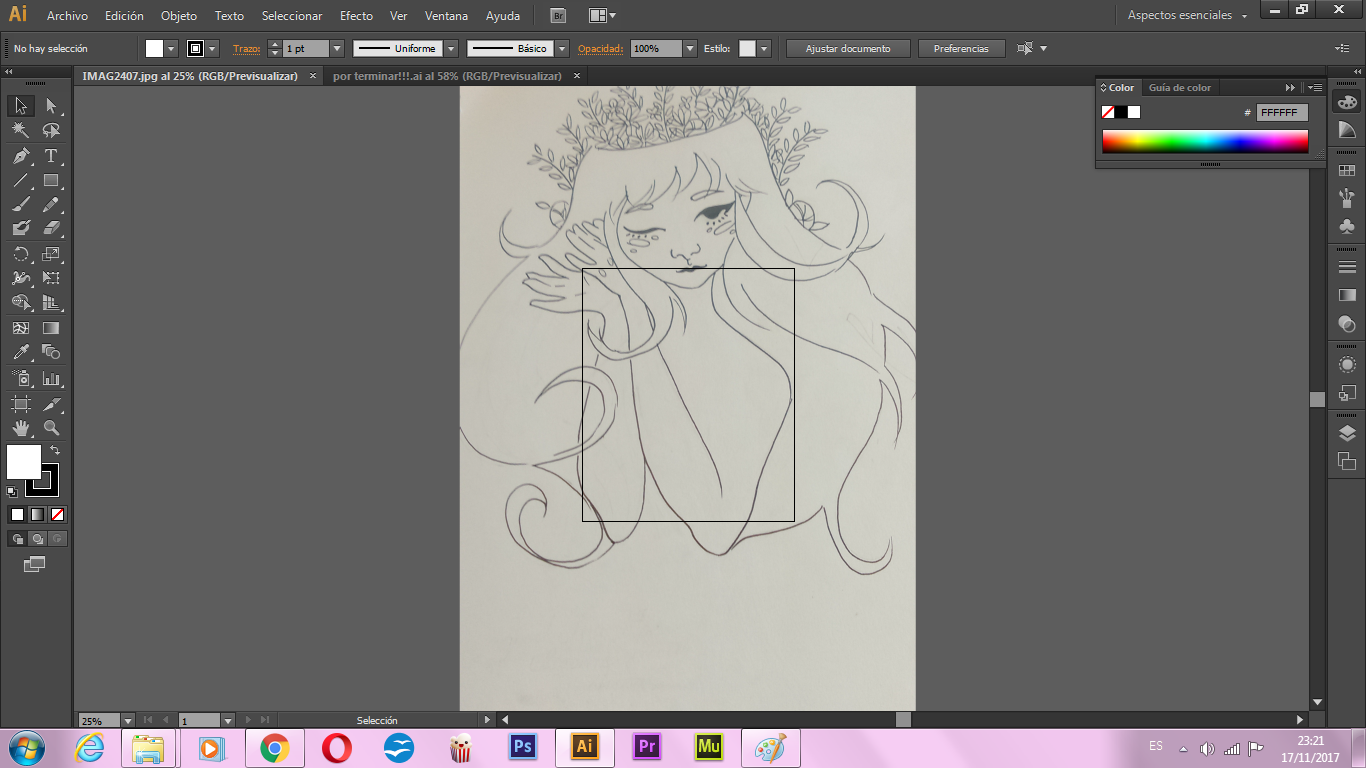Open the Brushes panel icon in the dock
1366x768 pixels.
[x=1347, y=198]
